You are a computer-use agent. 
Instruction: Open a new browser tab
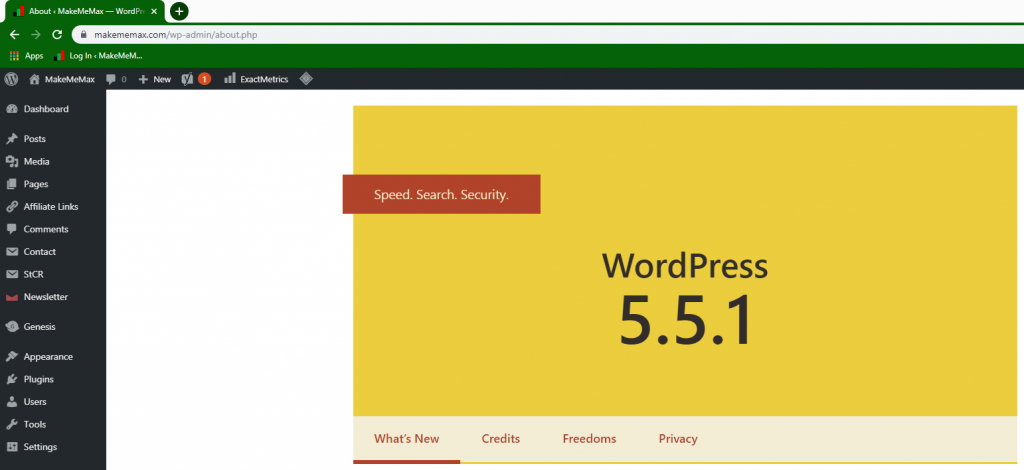coord(179,11)
